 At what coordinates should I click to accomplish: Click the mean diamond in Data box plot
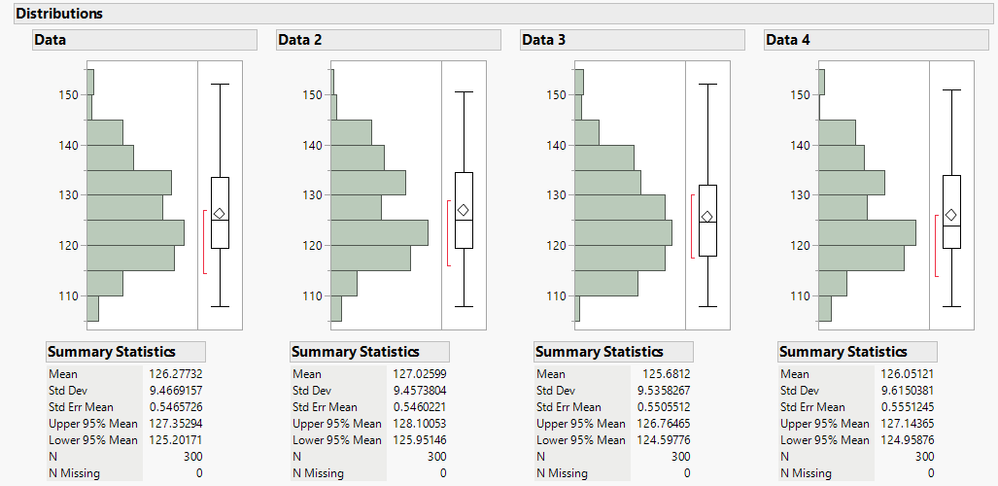coord(220,214)
